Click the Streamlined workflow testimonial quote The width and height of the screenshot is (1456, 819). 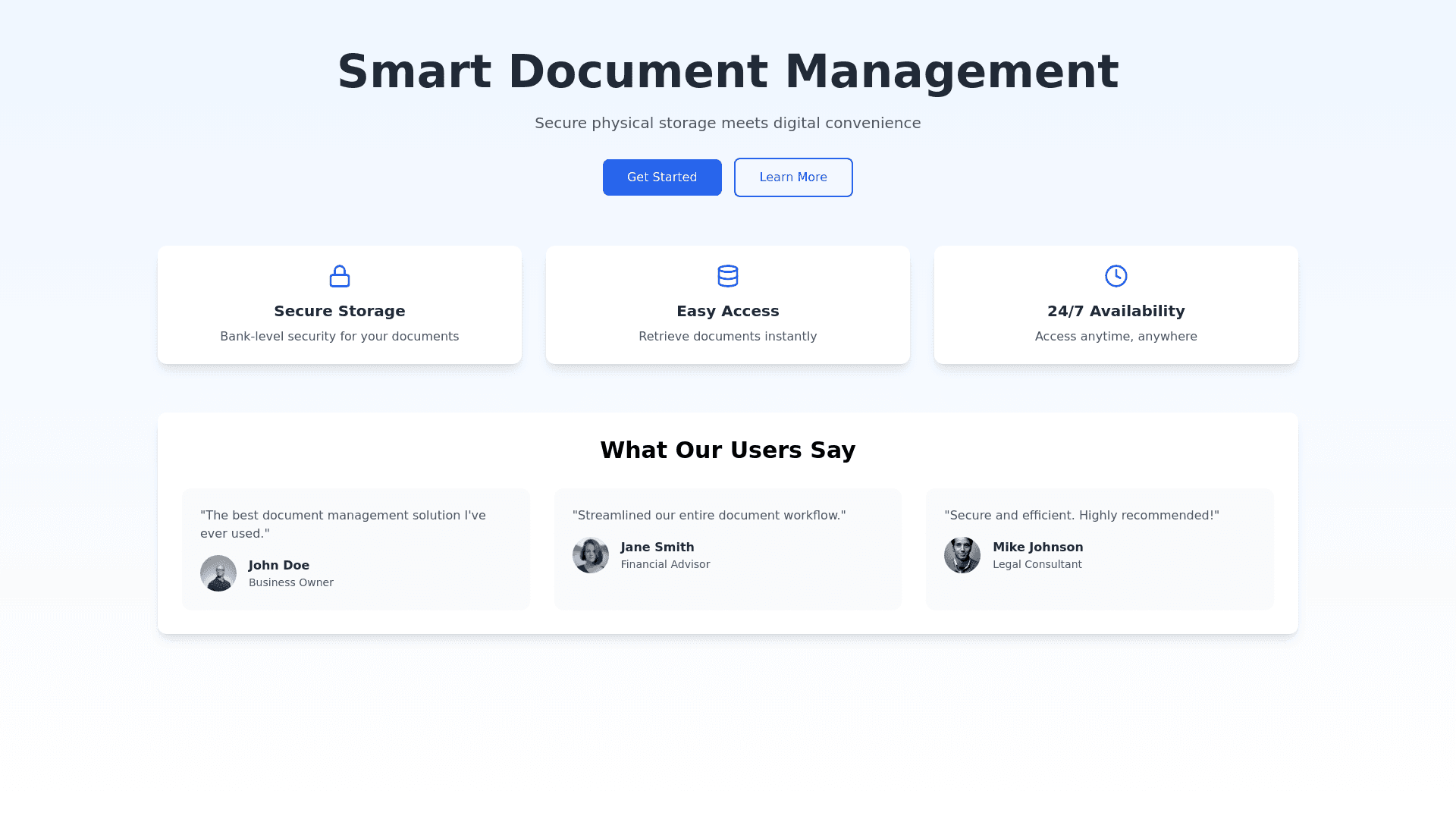[708, 516]
